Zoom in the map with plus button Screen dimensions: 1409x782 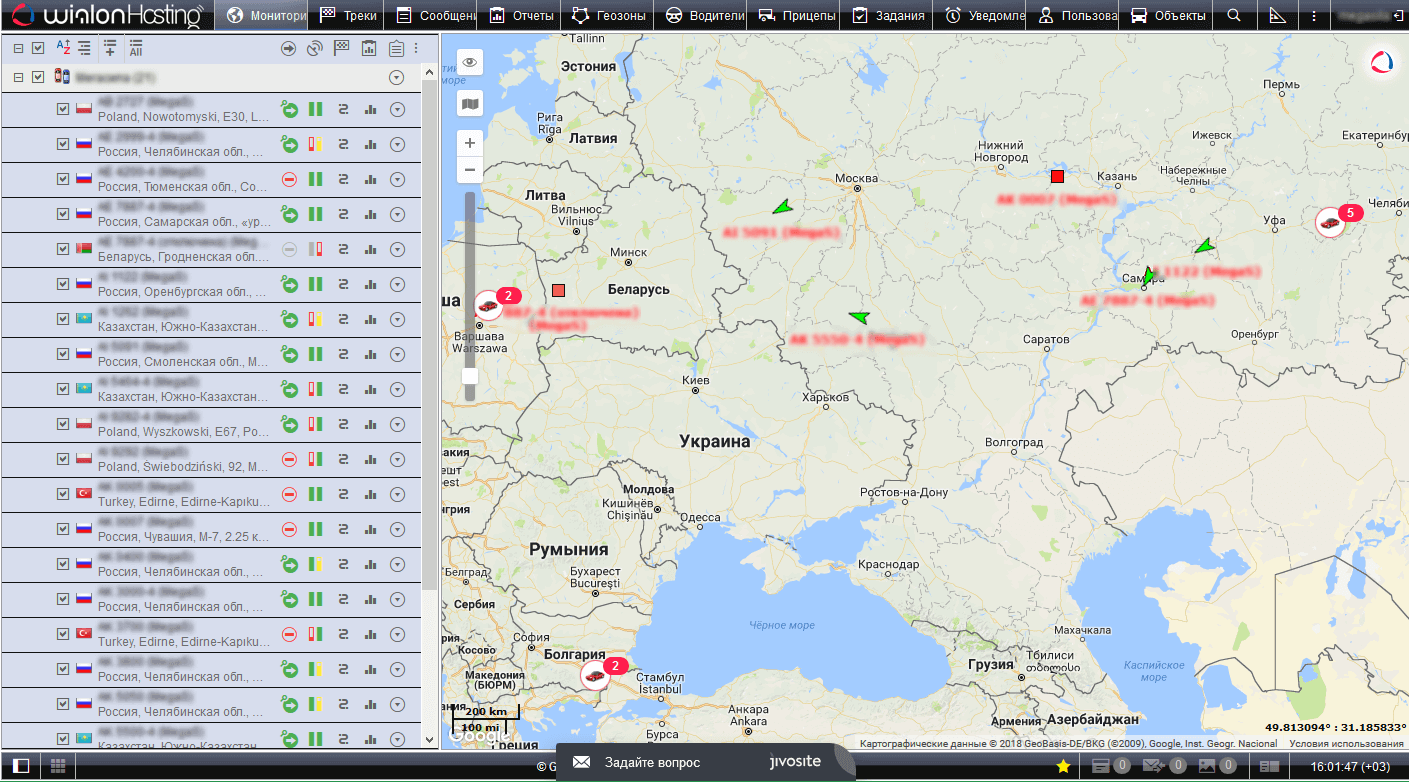tap(470, 143)
